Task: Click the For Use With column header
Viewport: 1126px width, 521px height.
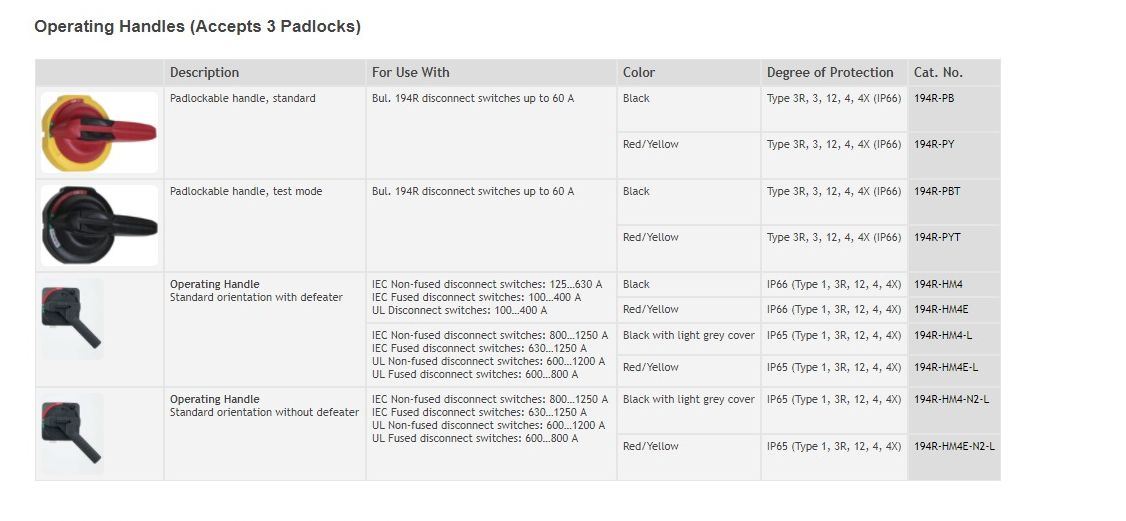Action: click(x=411, y=72)
